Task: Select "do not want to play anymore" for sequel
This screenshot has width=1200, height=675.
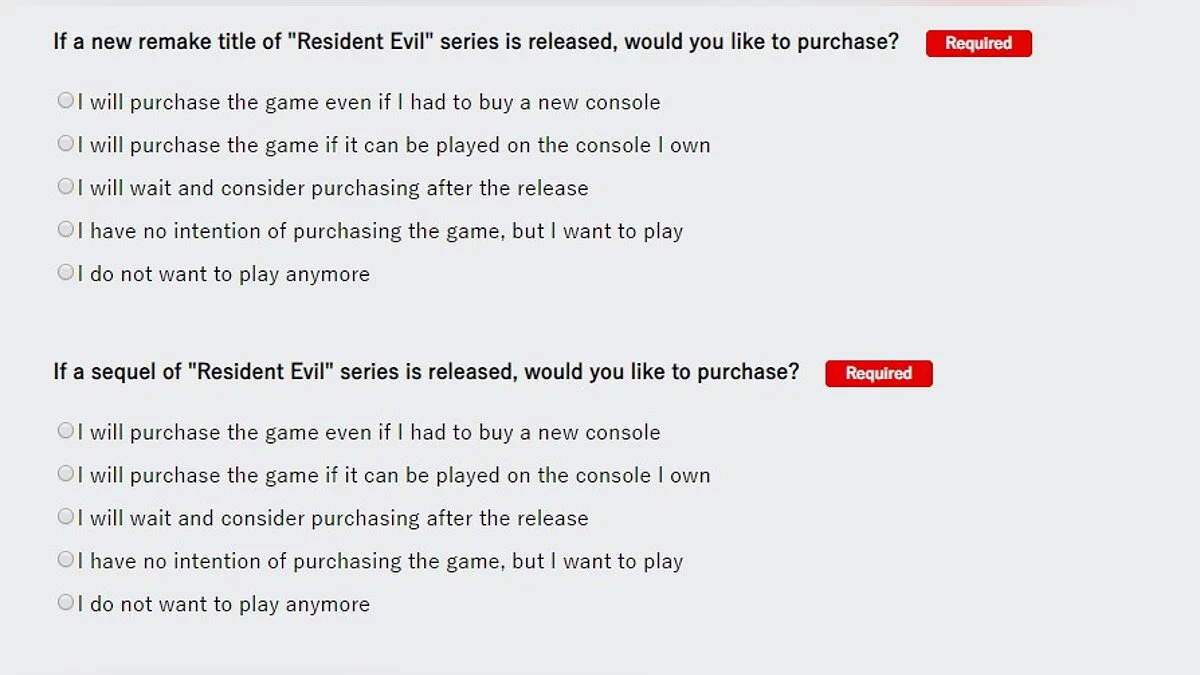Action: 65,603
